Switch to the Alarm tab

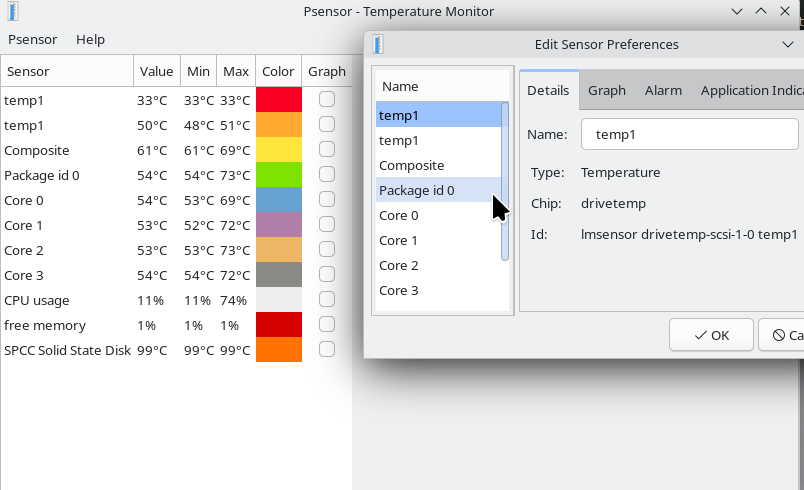pyautogui.click(x=663, y=91)
